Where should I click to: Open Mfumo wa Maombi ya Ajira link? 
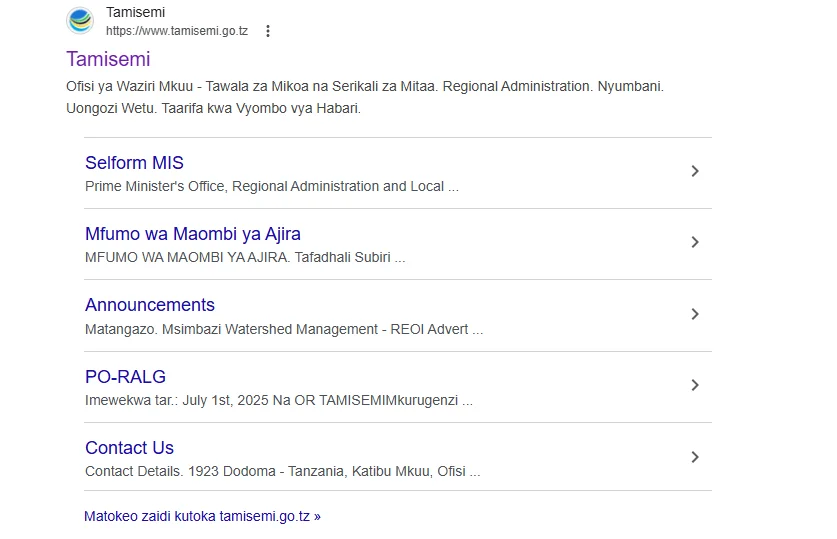tap(192, 234)
